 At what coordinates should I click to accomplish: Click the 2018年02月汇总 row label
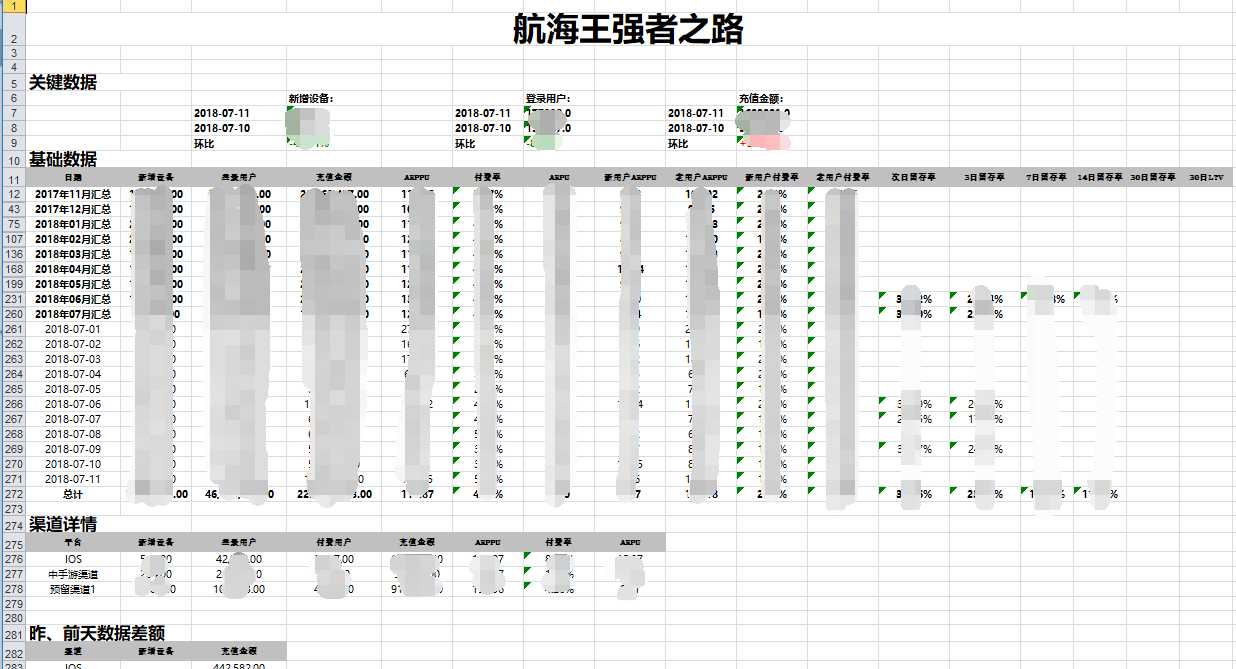pos(73,239)
